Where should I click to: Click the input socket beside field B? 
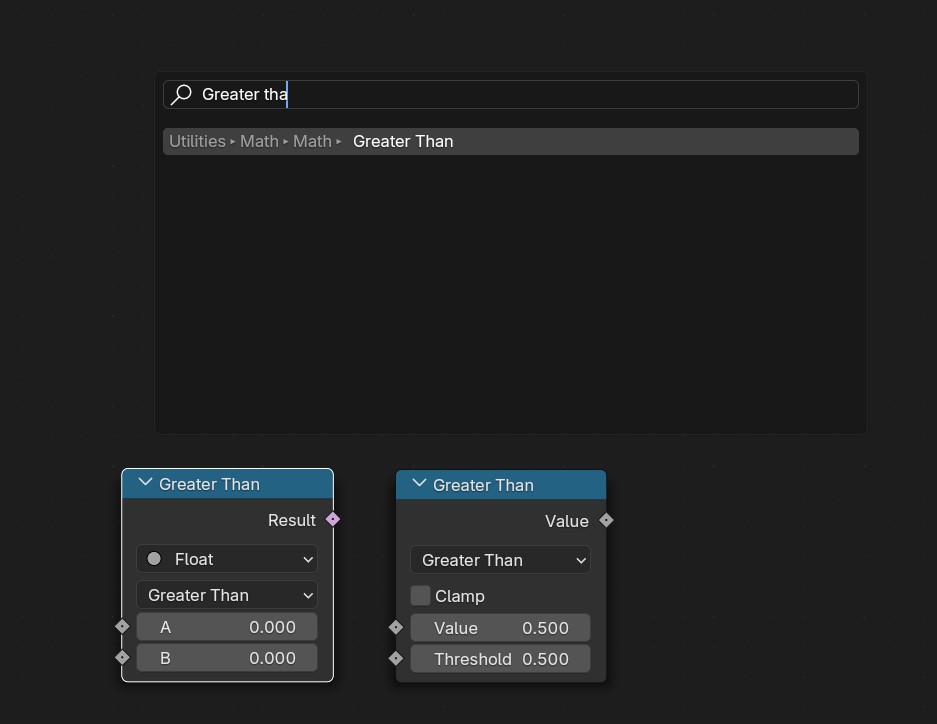123,658
